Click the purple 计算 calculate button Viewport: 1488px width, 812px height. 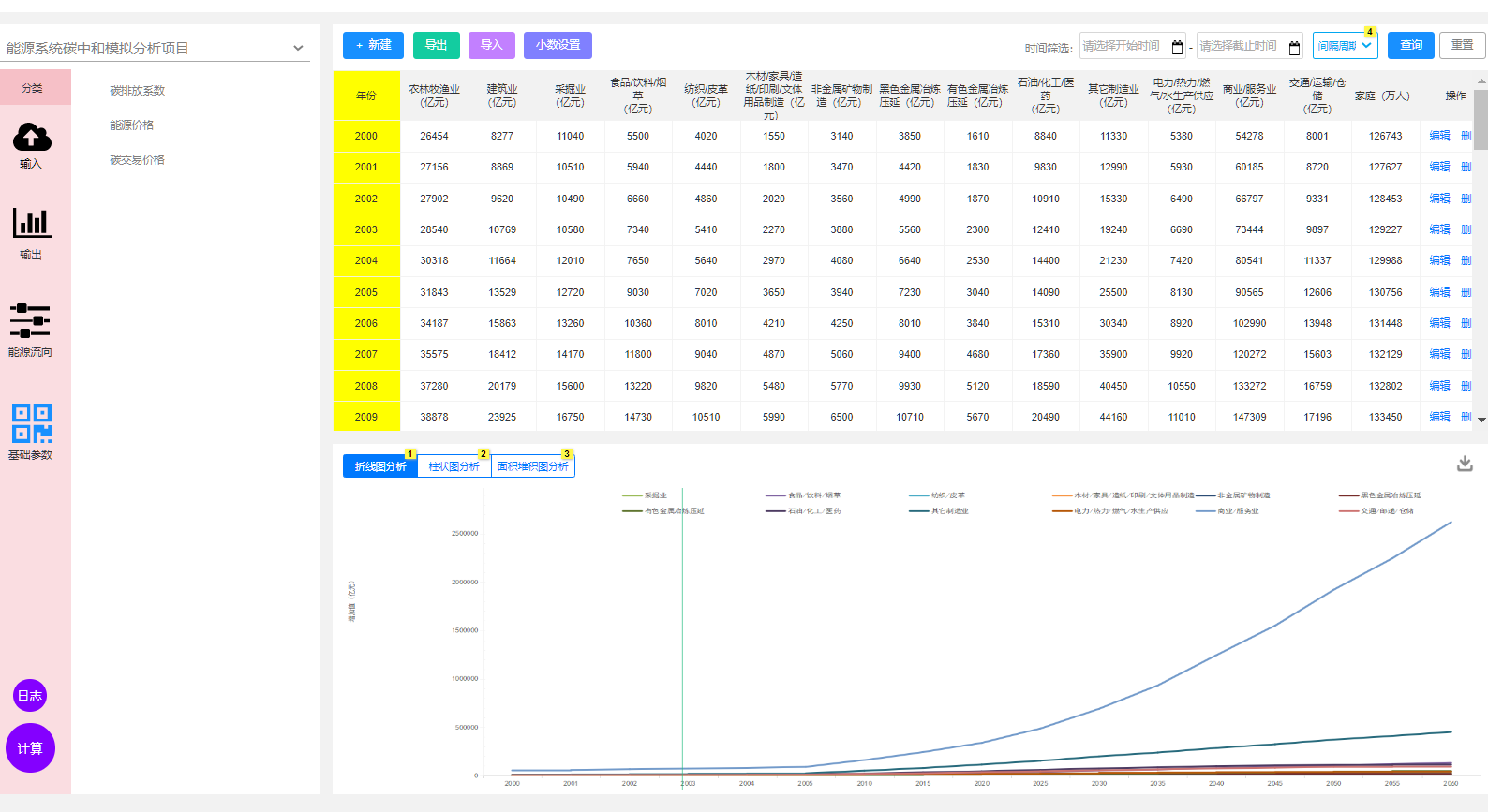(x=30, y=748)
